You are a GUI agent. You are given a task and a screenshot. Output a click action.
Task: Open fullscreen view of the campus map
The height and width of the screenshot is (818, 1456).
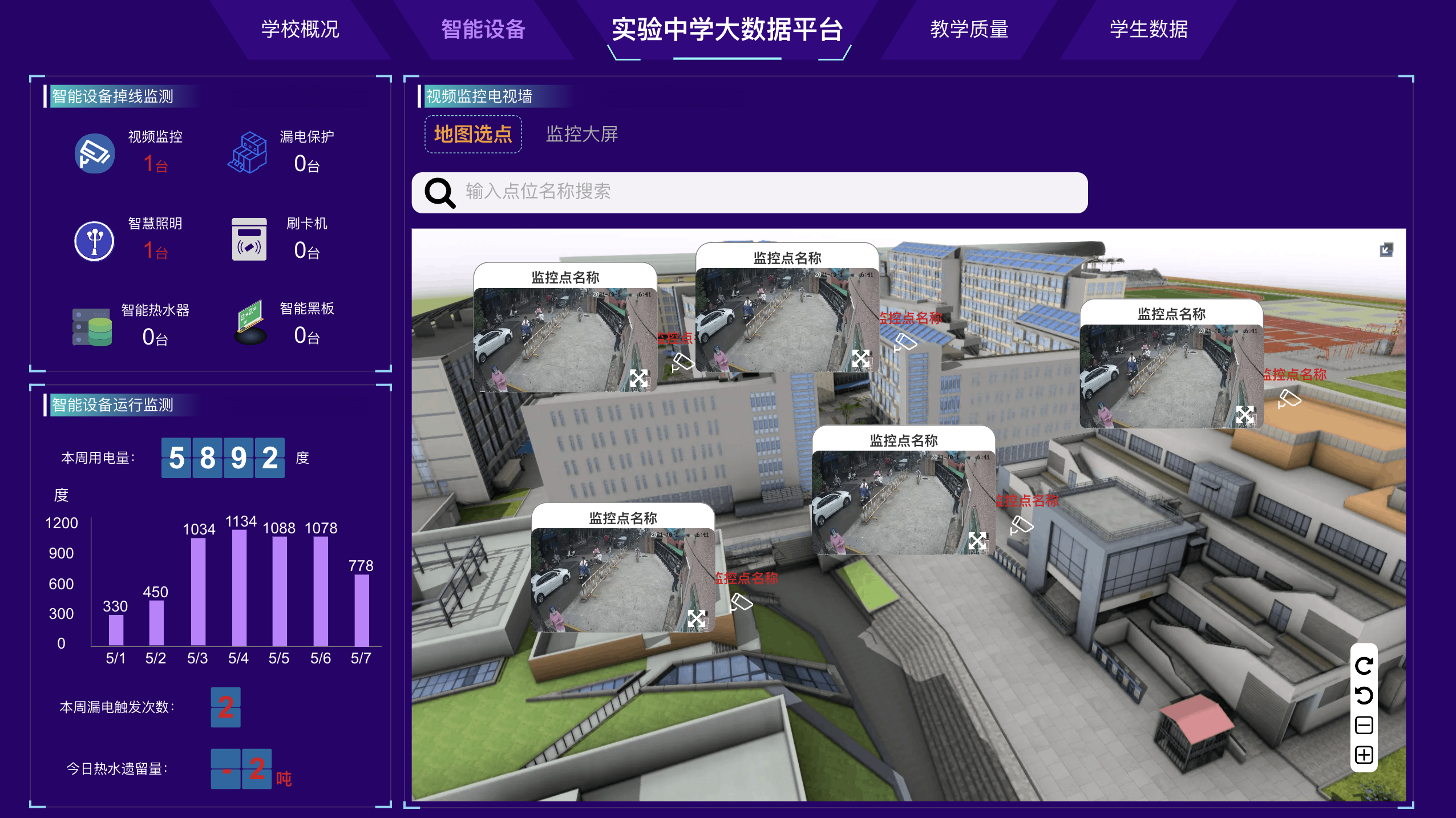[x=1386, y=250]
